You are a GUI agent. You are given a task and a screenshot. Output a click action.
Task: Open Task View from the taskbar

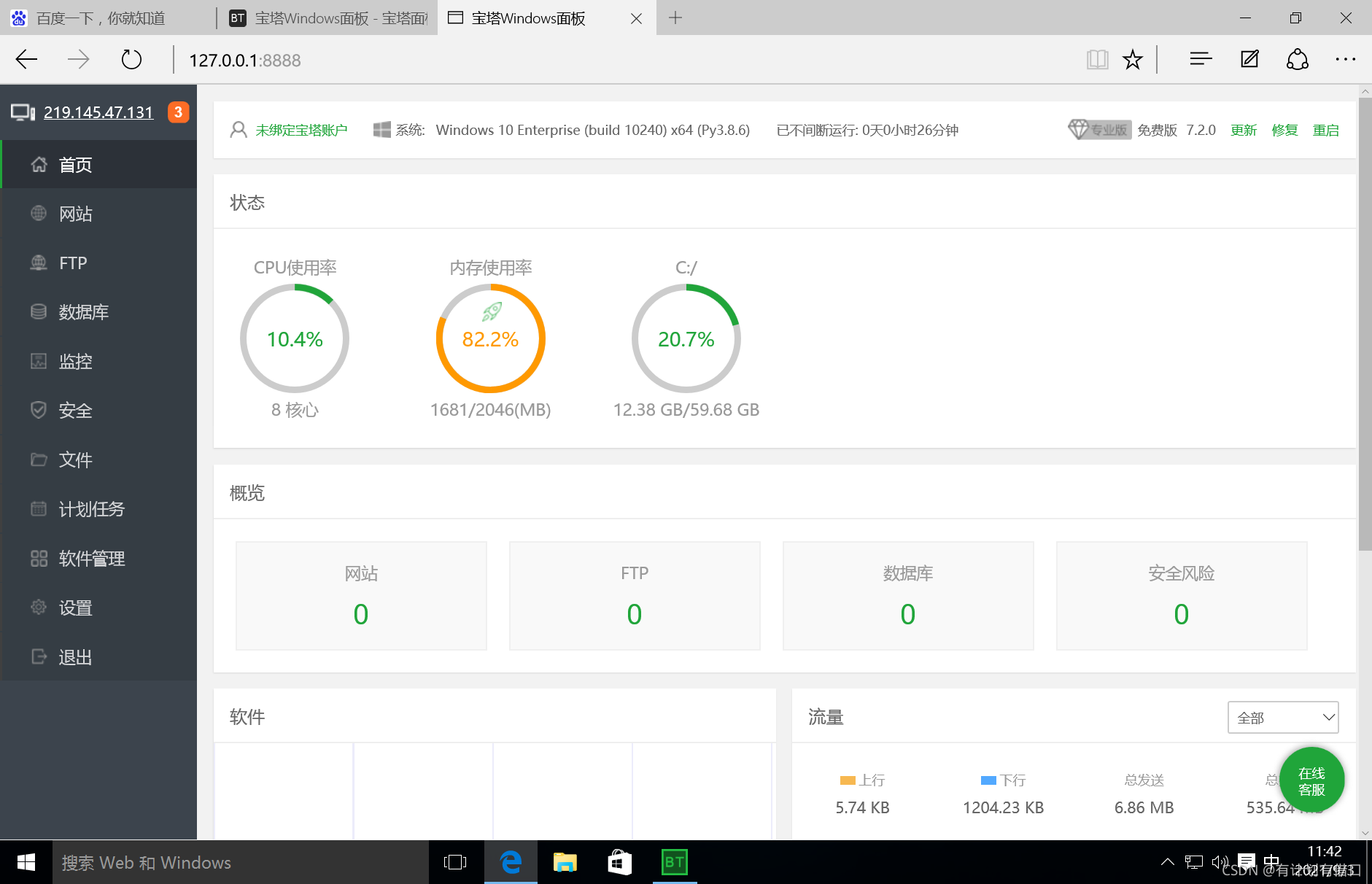coord(455,862)
